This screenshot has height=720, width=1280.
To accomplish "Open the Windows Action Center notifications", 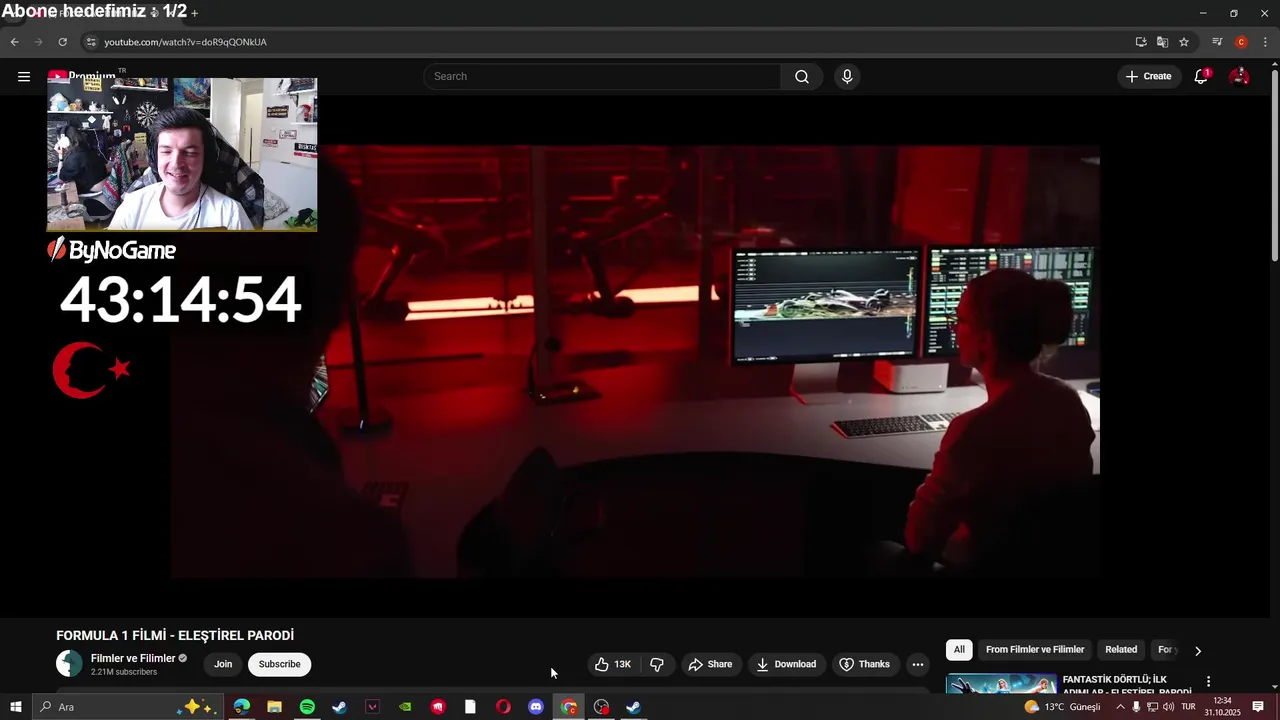I will pos(1258,707).
